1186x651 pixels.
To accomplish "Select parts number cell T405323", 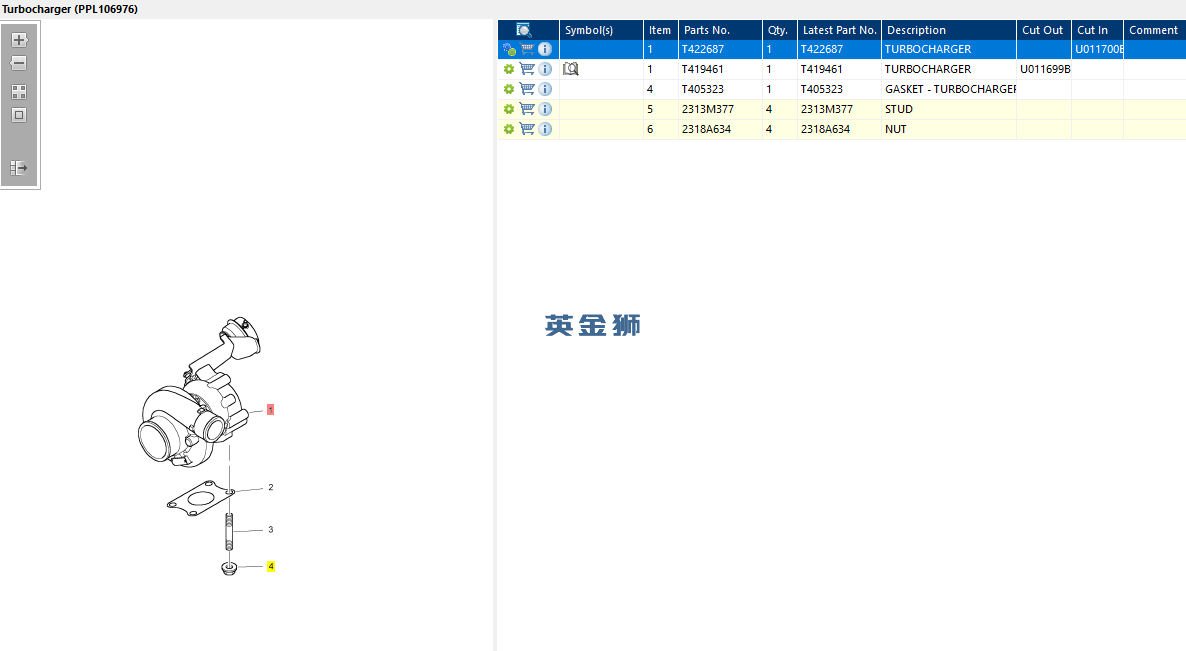I will (x=720, y=89).
